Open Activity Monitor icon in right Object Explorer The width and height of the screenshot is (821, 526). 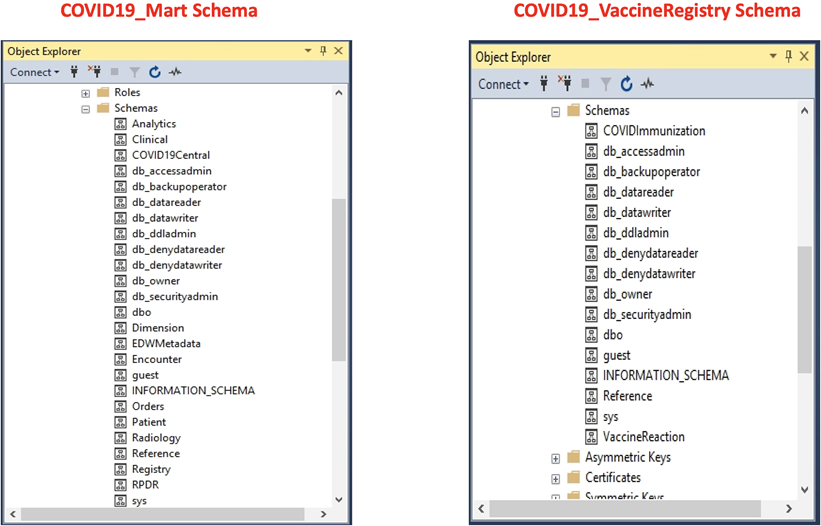[x=648, y=84]
